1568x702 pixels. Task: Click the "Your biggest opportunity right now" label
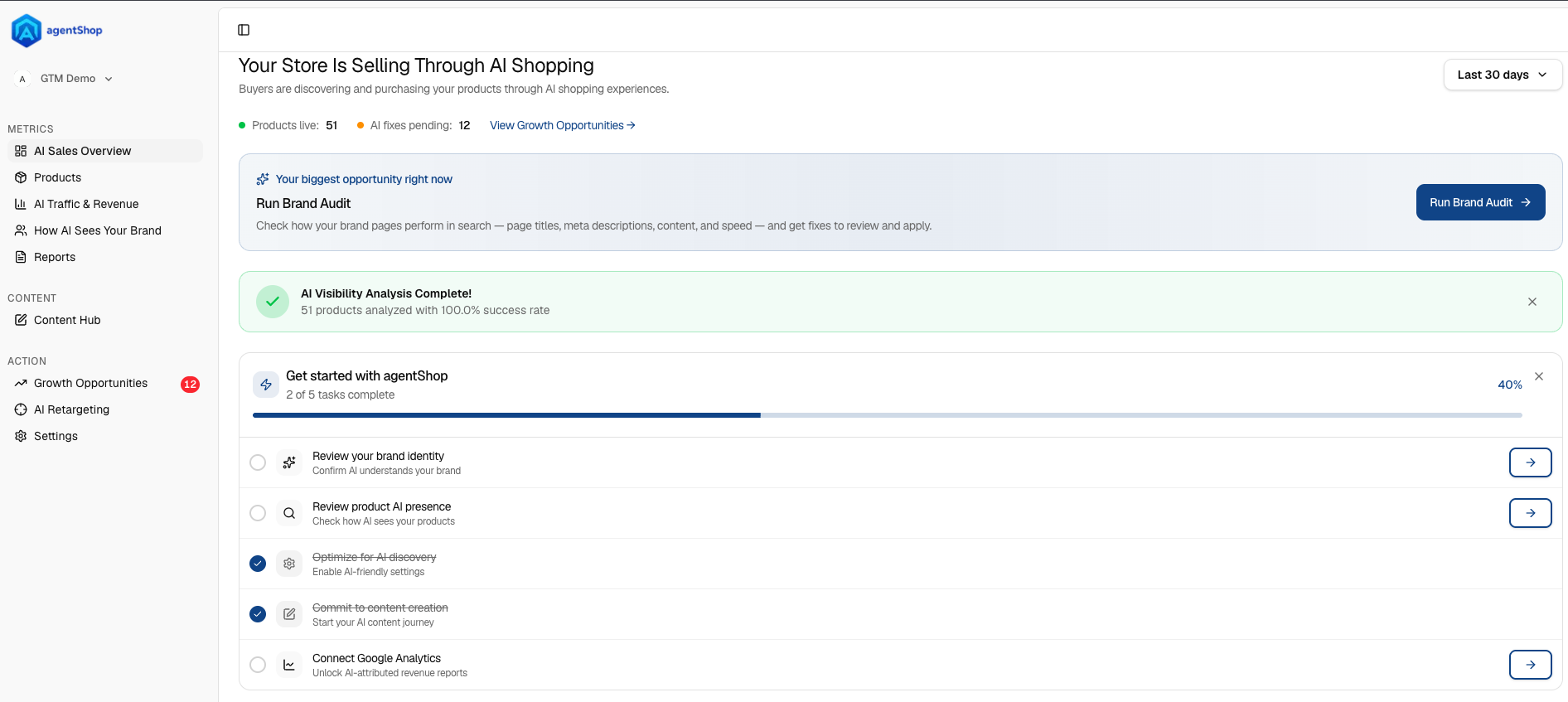pos(364,179)
